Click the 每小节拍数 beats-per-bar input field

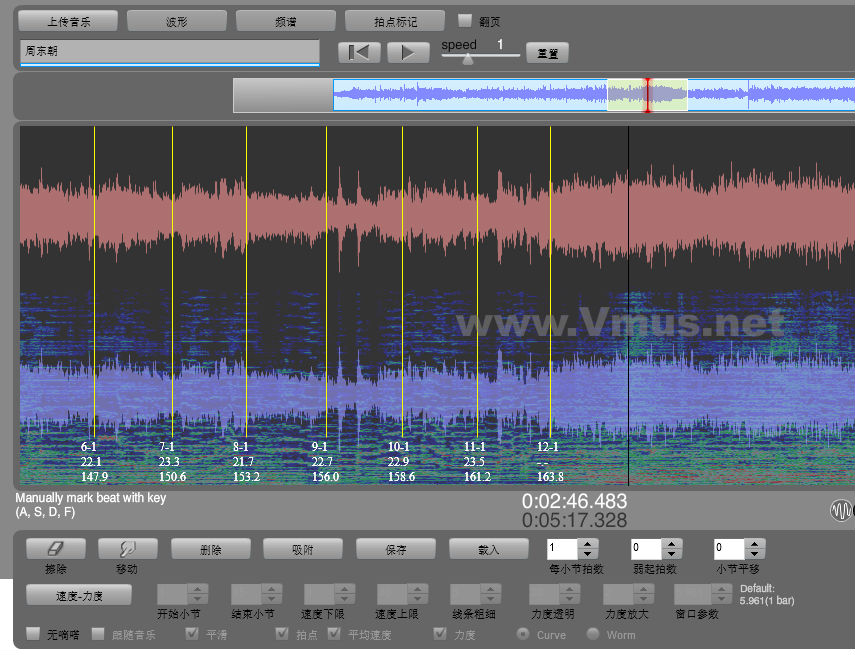coord(562,549)
